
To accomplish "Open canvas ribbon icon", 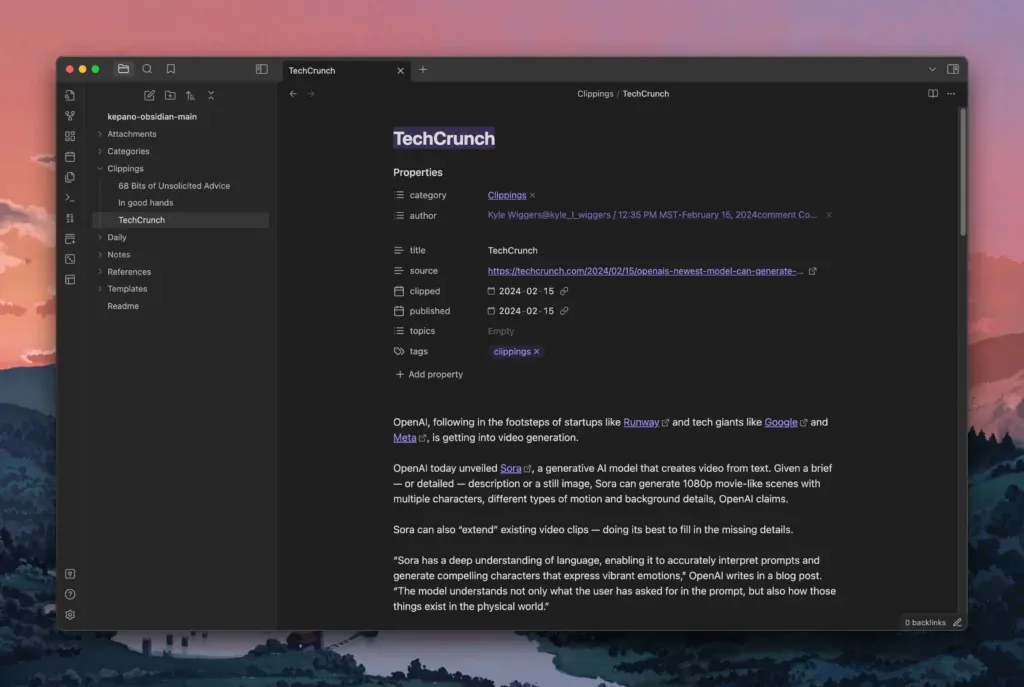I will point(70,136).
